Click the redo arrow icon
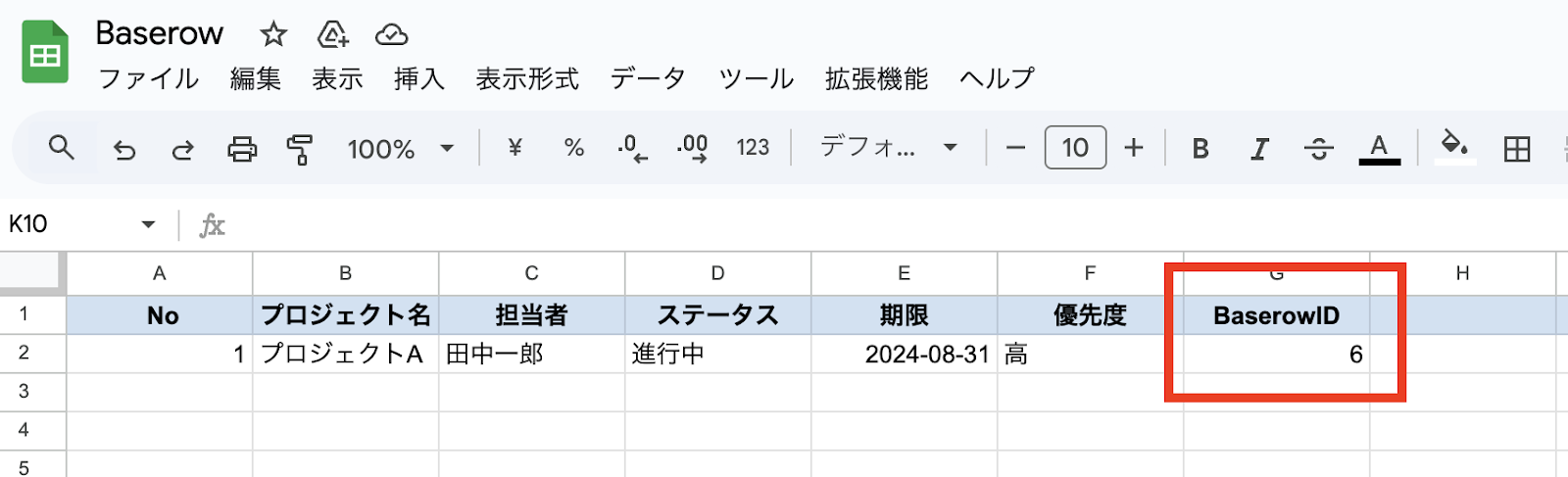 [183, 149]
